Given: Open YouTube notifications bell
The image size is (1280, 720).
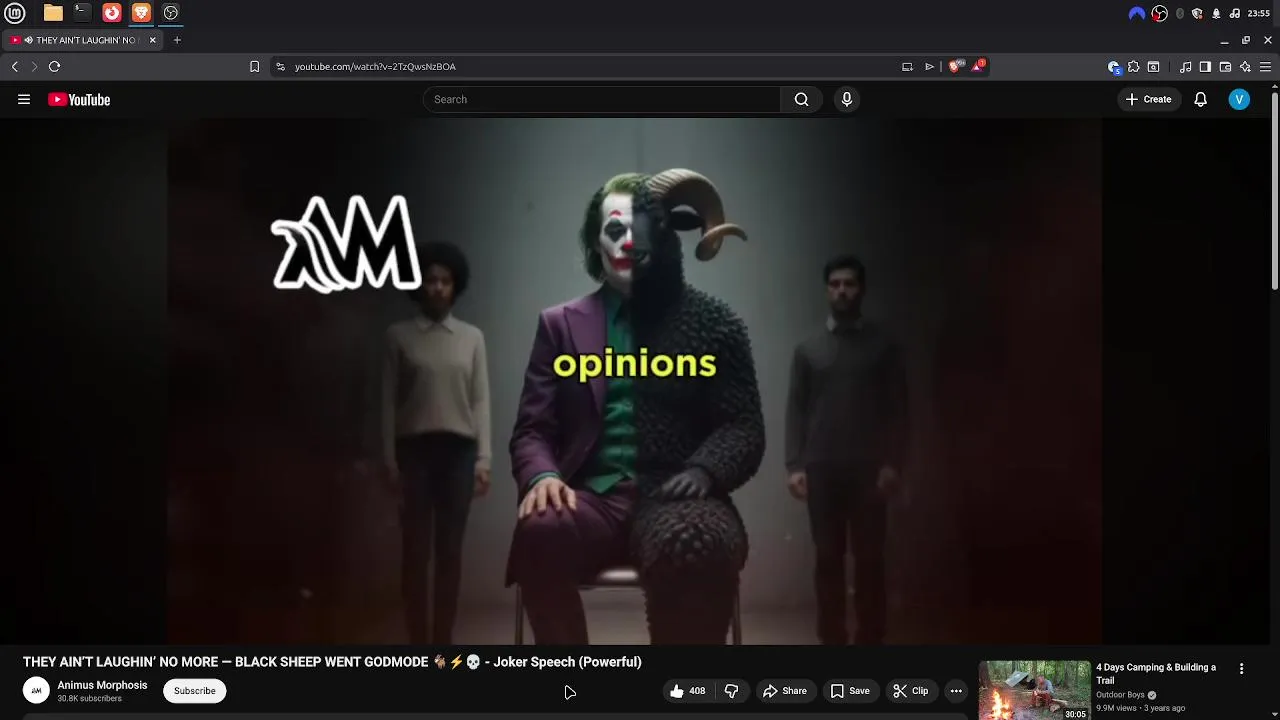Looking at the screenshot, I should 1201,99.
